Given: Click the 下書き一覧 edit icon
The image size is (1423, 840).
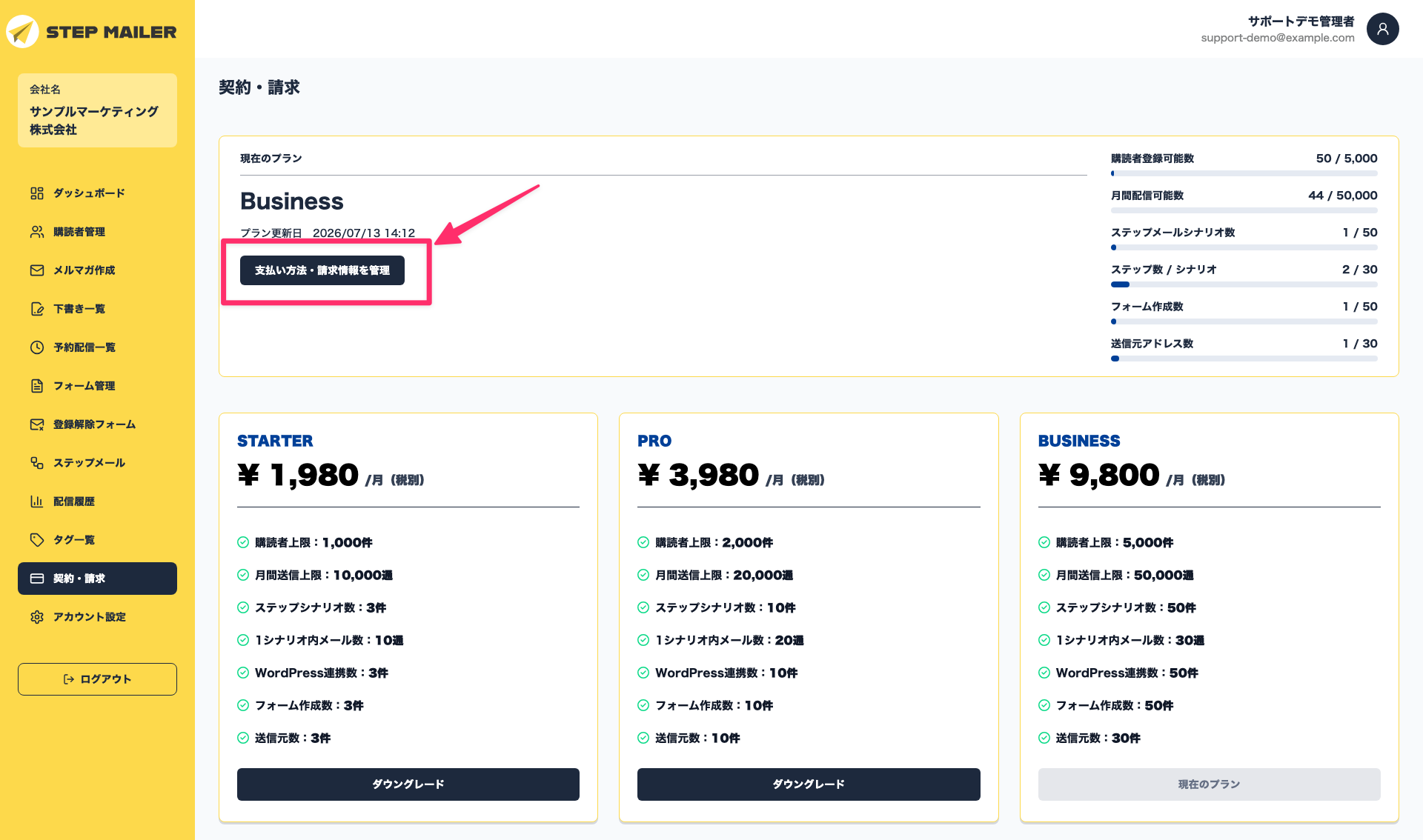Looking at the screenshot, I should tap(37, 309).
